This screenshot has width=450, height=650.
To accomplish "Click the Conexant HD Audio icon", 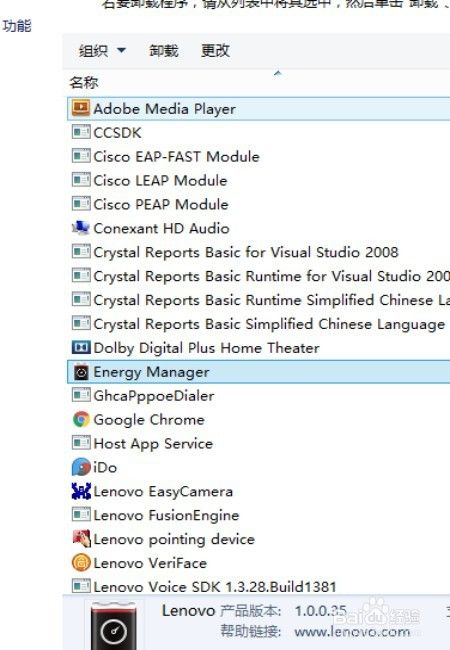I will (x=81, y=228).
